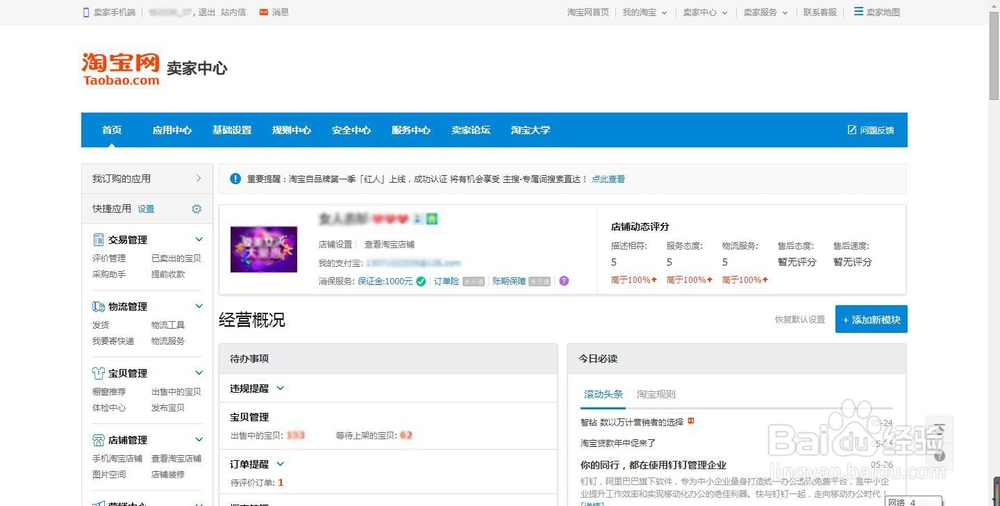Click the red hot tag beside 智钻
Viewport: 1000px width, 506px height.
click(x=691, y=421)
